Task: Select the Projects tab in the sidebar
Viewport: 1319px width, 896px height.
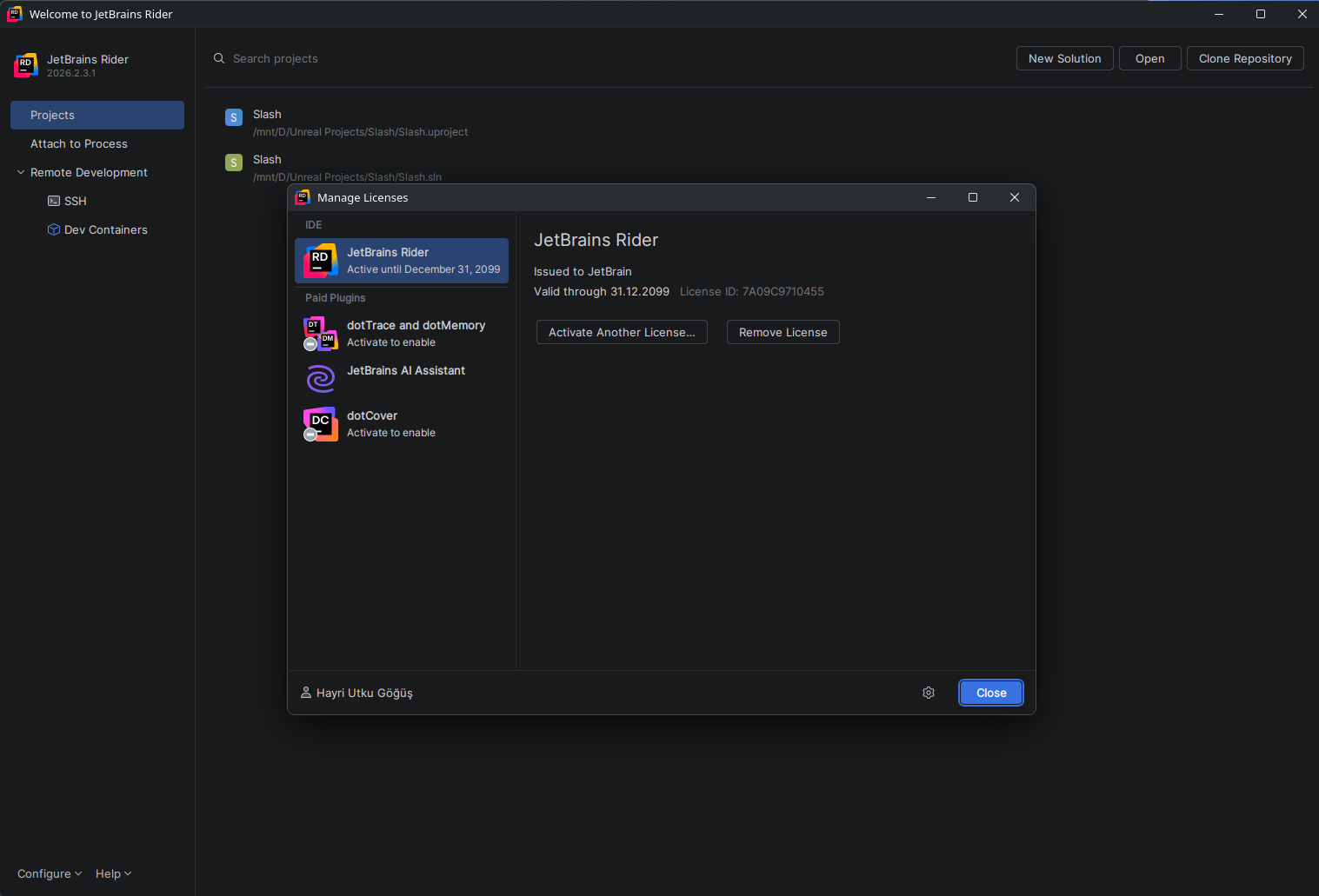Action: pyautogui.click(x=97, y=115)
